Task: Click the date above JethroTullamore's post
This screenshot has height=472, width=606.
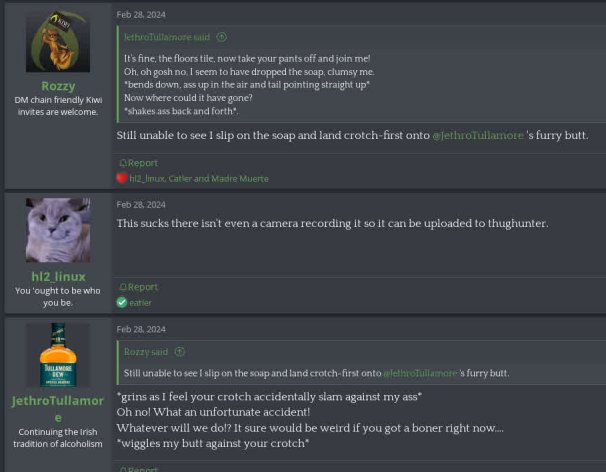Action: pyautogui.click(x=141, y=329)
